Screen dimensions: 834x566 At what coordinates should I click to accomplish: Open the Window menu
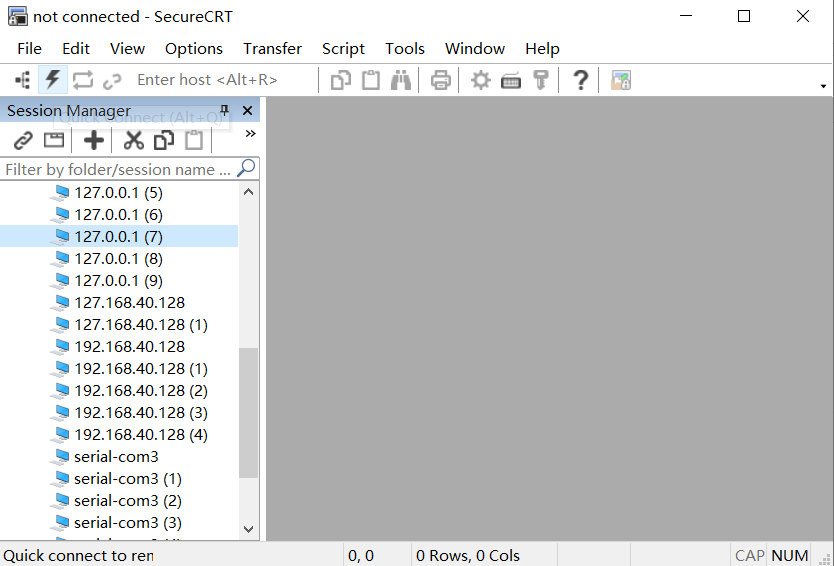click(474, 48)
